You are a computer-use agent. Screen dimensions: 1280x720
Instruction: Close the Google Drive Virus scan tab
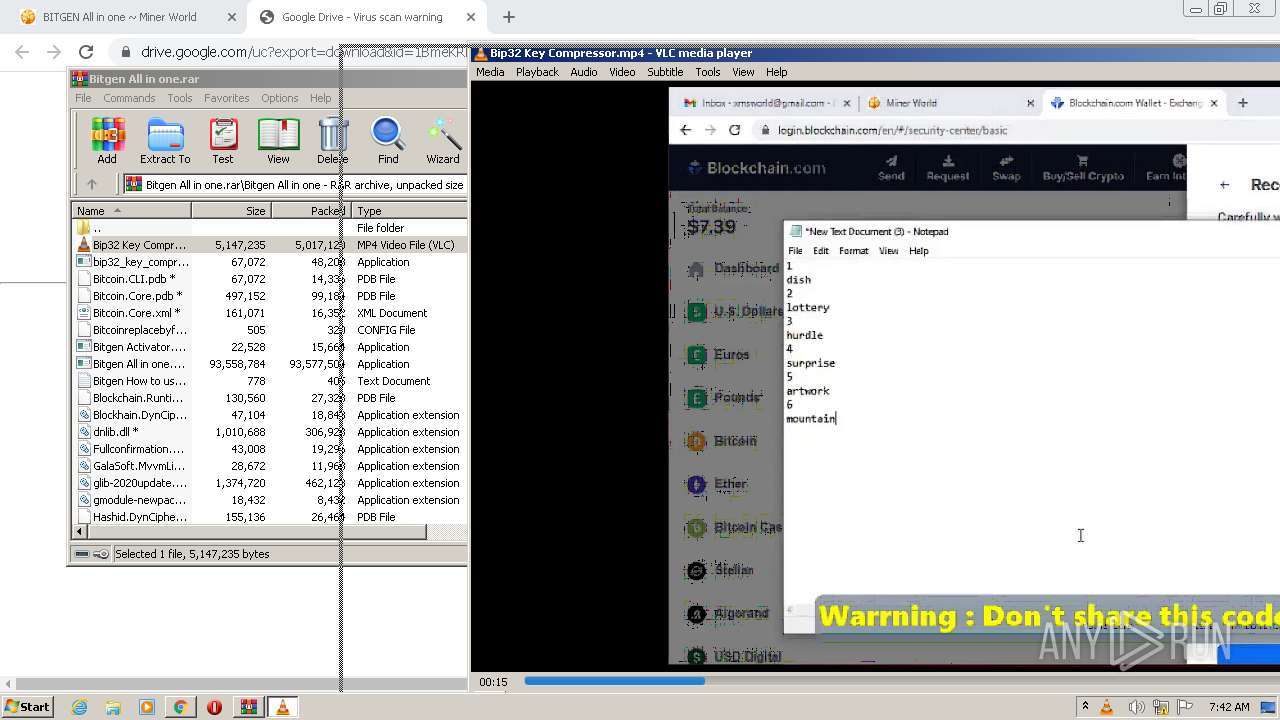tap(470, 17)
